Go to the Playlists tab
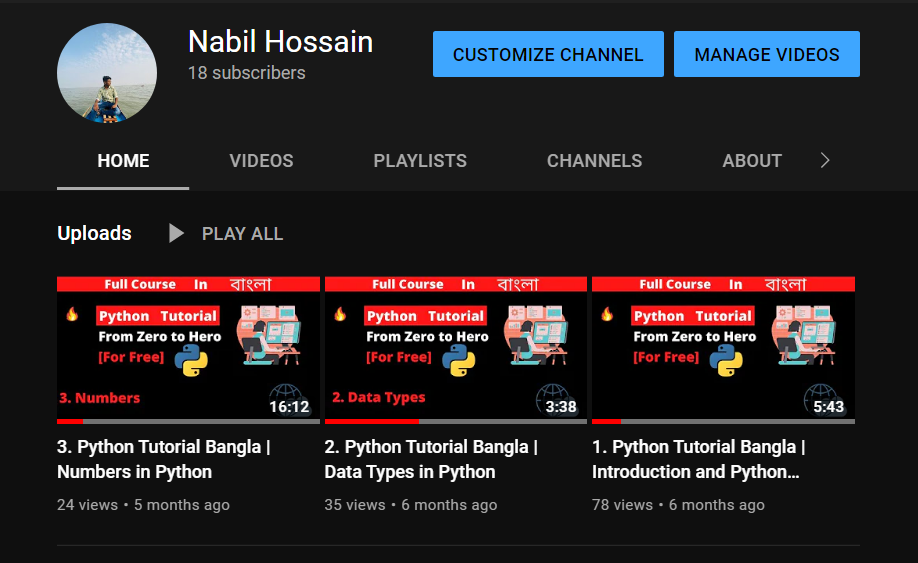The width and height of the screenshot is (918, 563). click(420, 161)
